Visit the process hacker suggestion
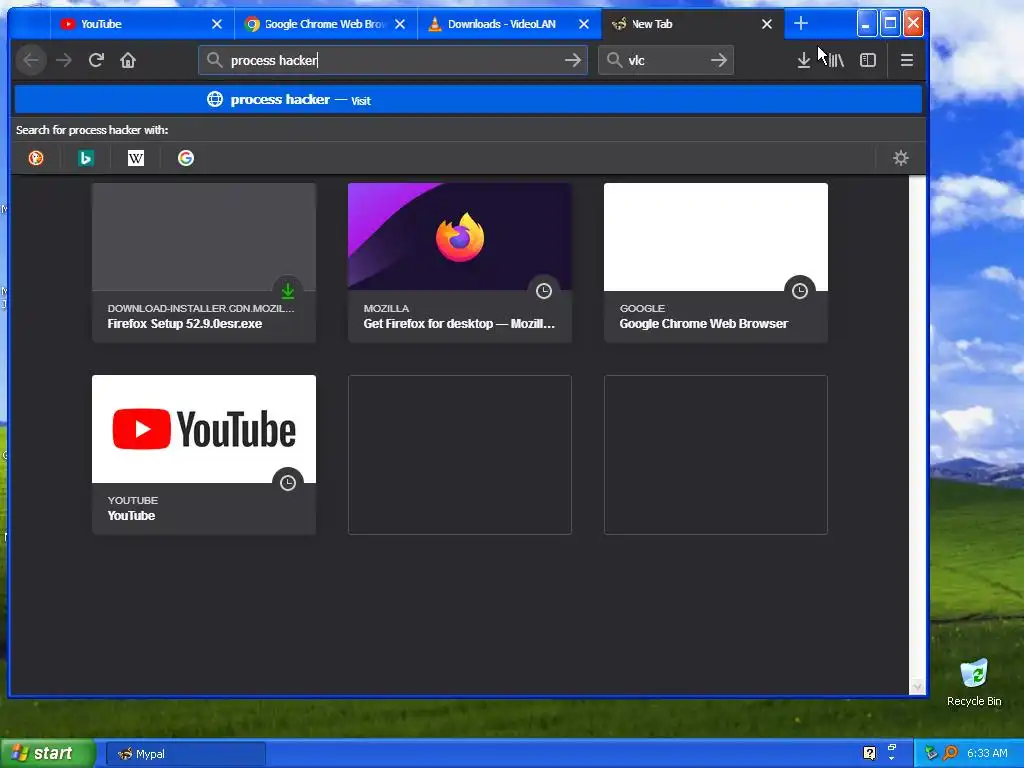The image size is (1024, 768). click(468, 100)
